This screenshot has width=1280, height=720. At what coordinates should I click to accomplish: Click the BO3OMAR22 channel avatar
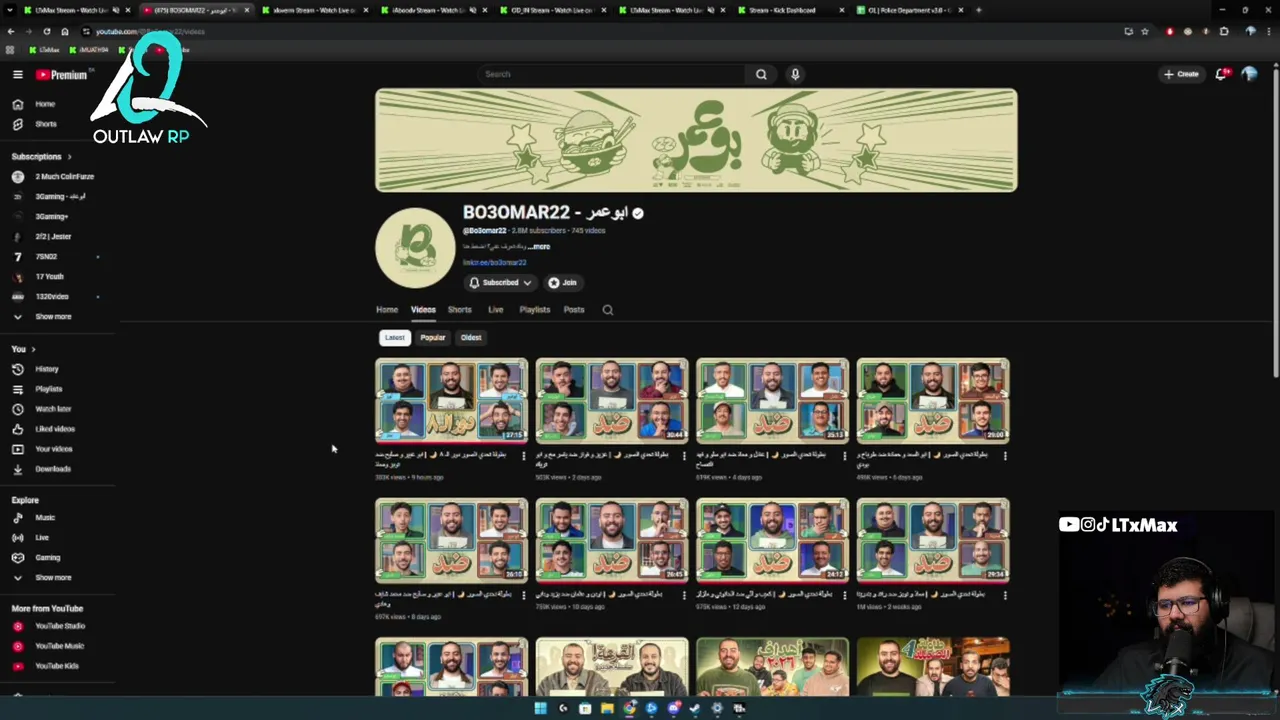415,247
